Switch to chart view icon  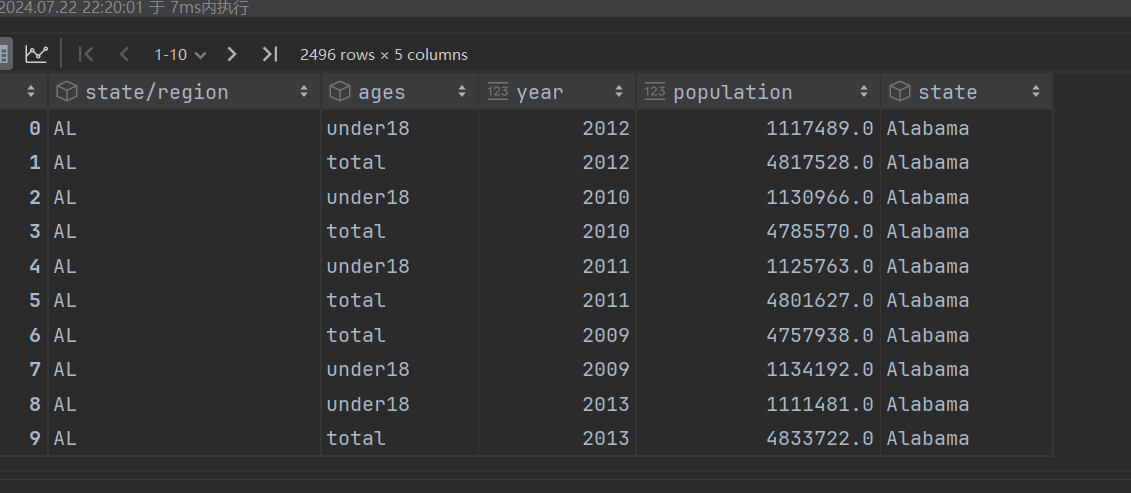coord(36,54)
